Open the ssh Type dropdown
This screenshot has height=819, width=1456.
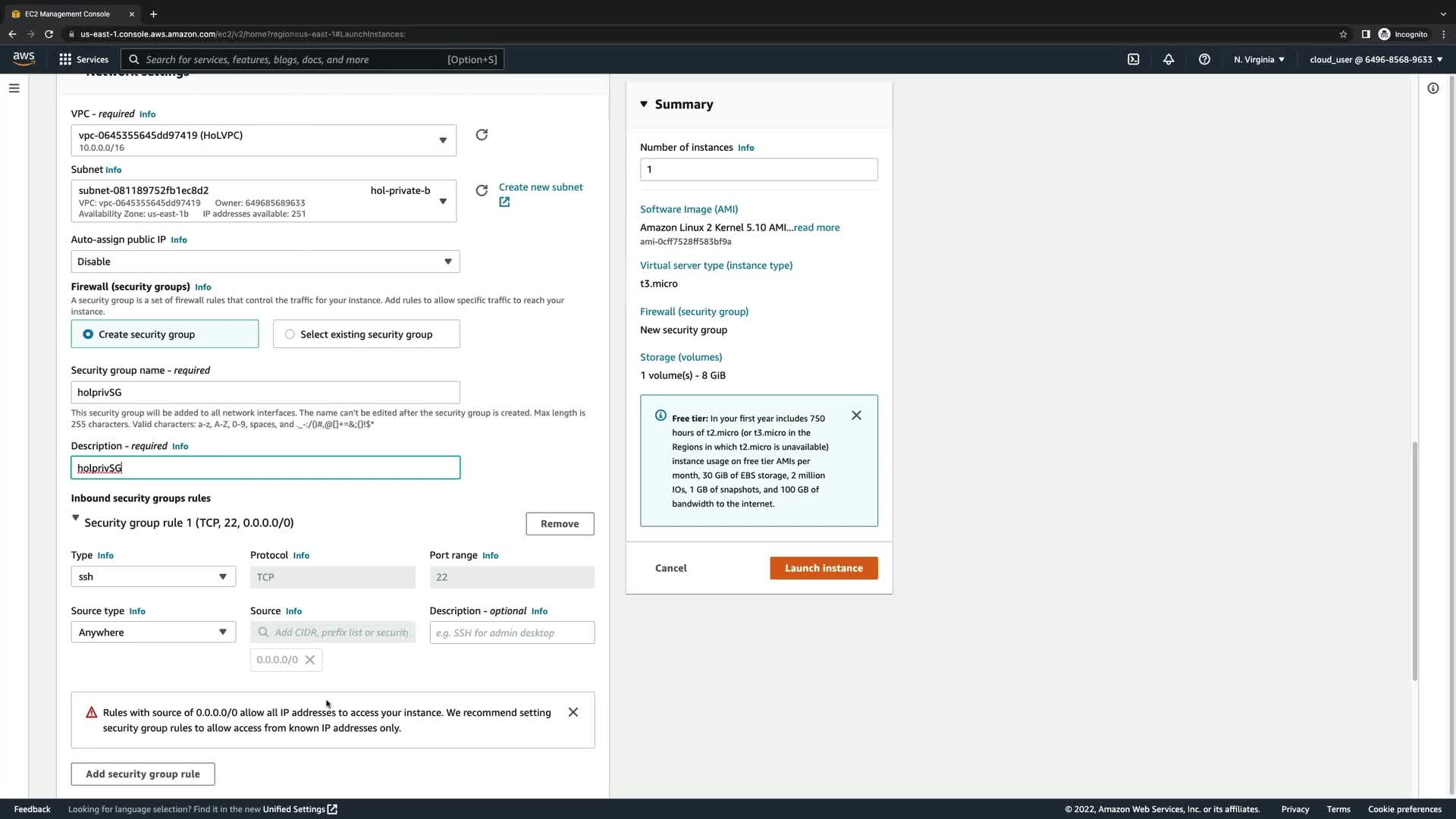click(153, 577)
